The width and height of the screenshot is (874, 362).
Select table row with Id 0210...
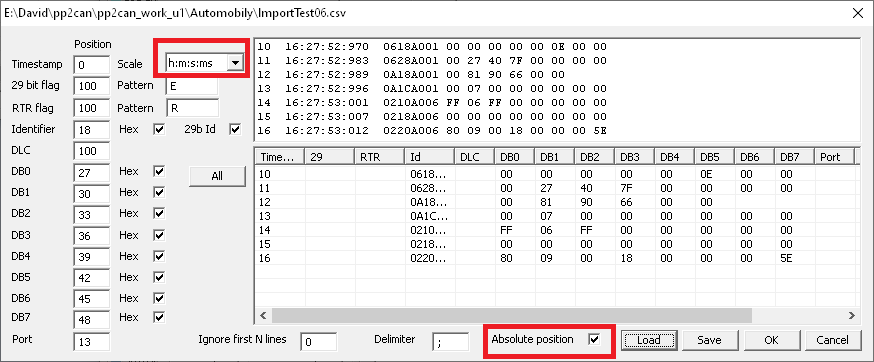(x=556, y=230)
